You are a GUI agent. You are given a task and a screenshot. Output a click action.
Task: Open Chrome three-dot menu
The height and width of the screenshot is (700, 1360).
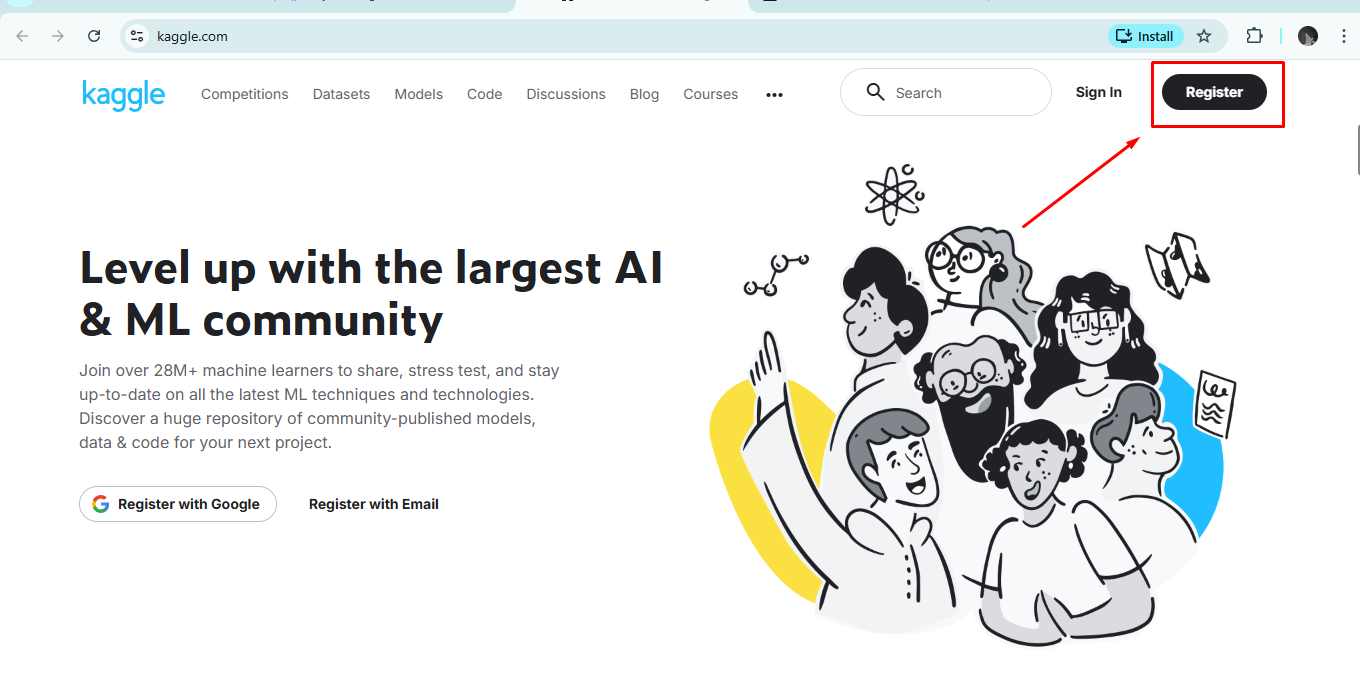point(1340,36)
